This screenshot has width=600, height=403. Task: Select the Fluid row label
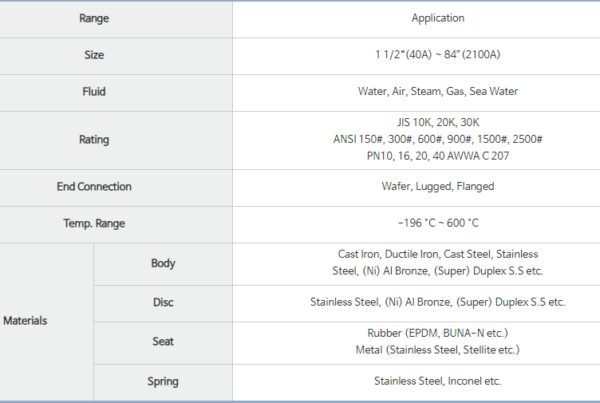(94, 92)
